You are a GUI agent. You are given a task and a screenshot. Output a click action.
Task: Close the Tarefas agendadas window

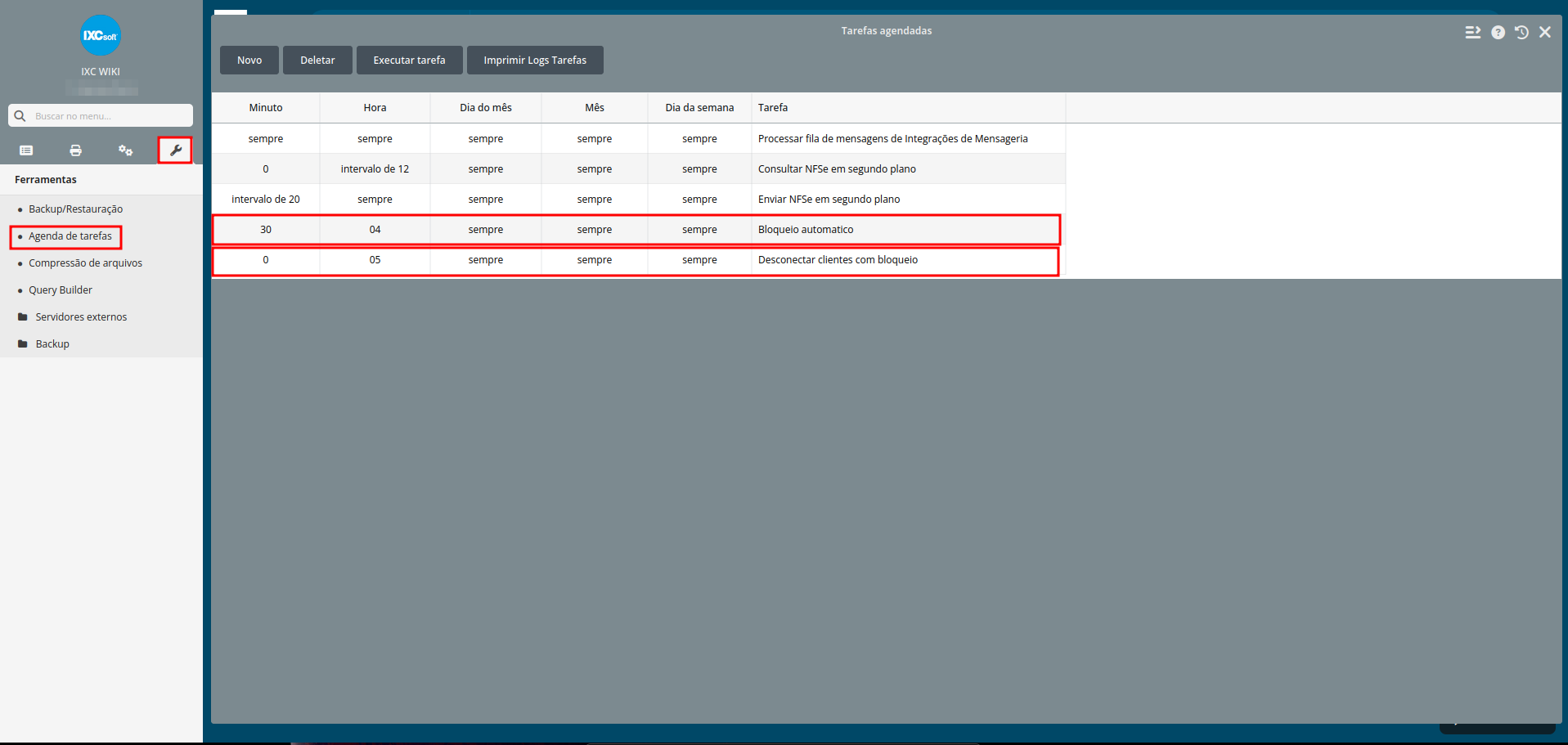coord(1545,32)
